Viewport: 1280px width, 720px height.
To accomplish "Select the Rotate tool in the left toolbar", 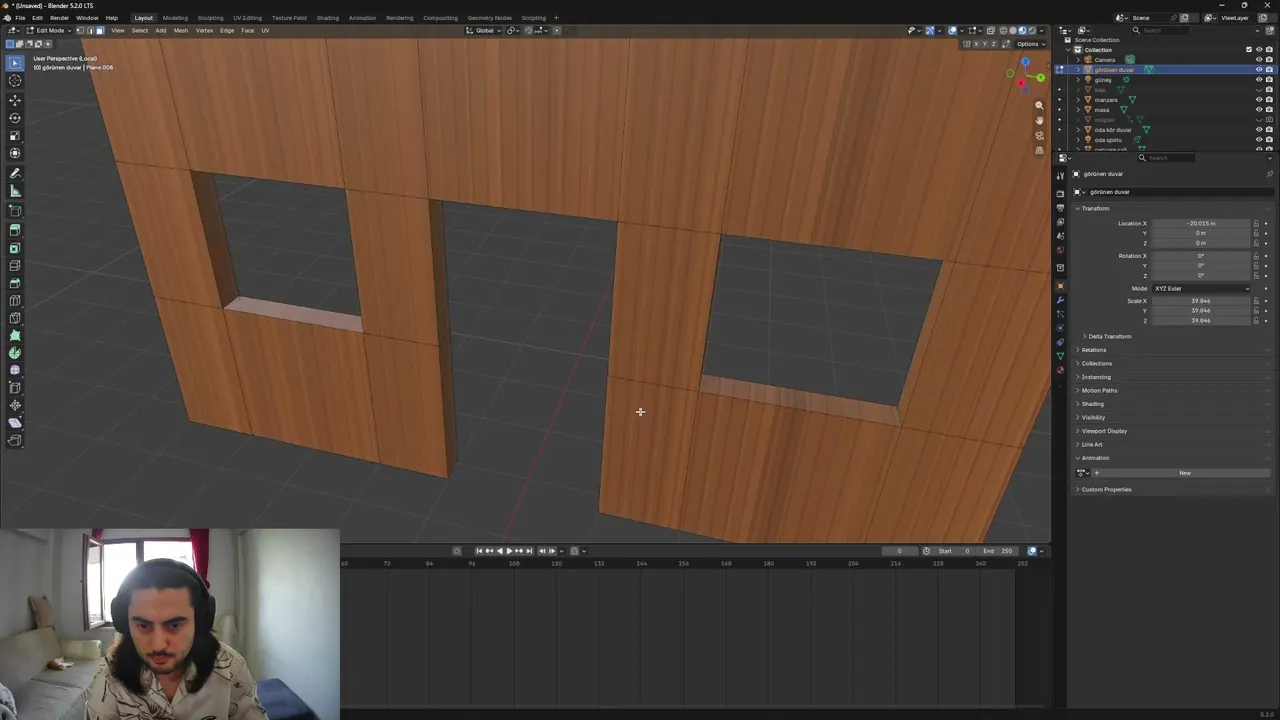I will point(15,118).
